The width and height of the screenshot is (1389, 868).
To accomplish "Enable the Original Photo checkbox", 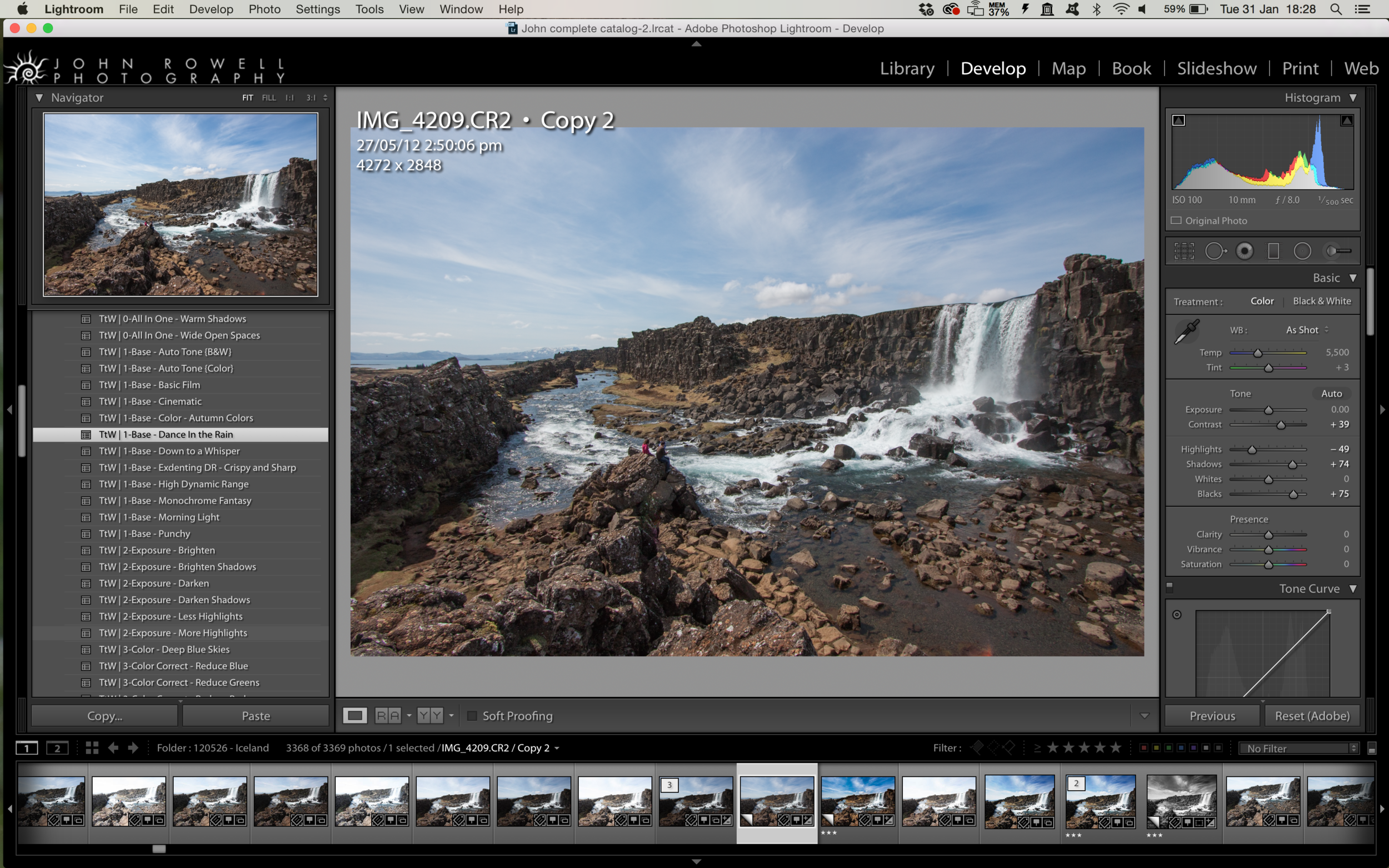I will point(1176,220).
